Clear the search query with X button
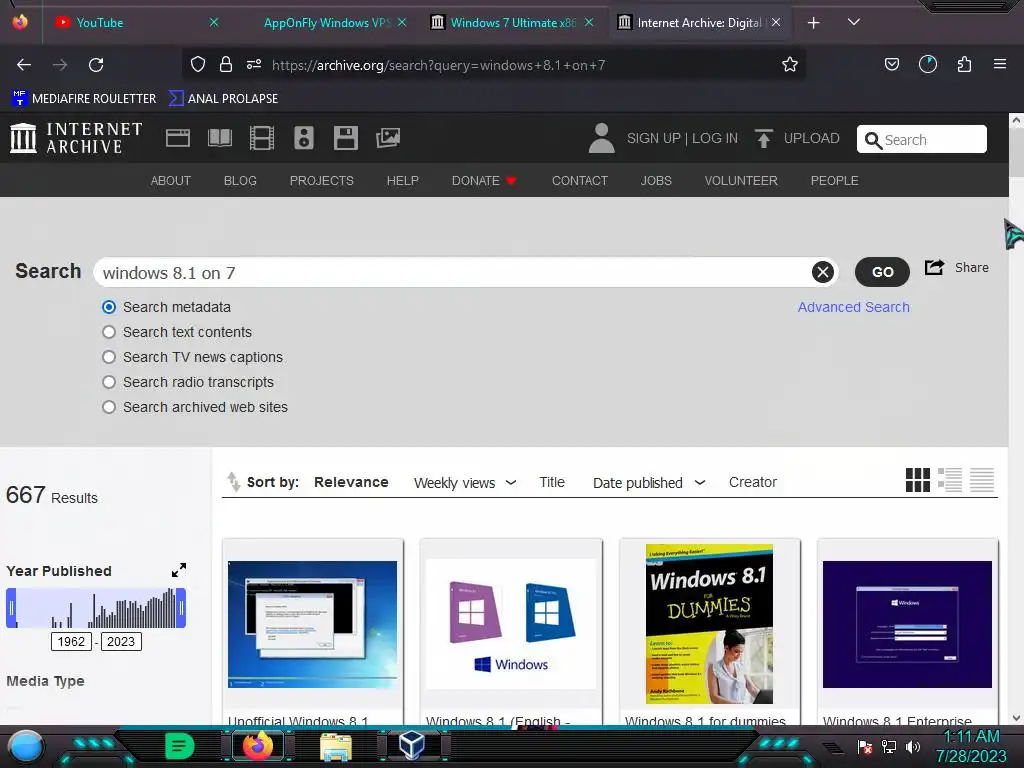Screen dimensions: 1024x768 pos(823,272)
